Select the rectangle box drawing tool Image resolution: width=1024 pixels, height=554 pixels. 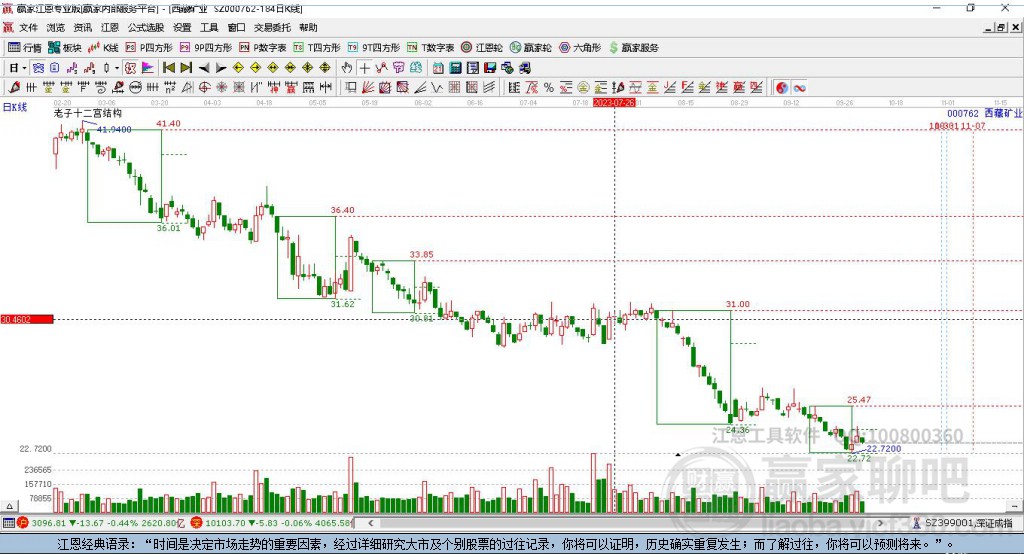point(351,88)
